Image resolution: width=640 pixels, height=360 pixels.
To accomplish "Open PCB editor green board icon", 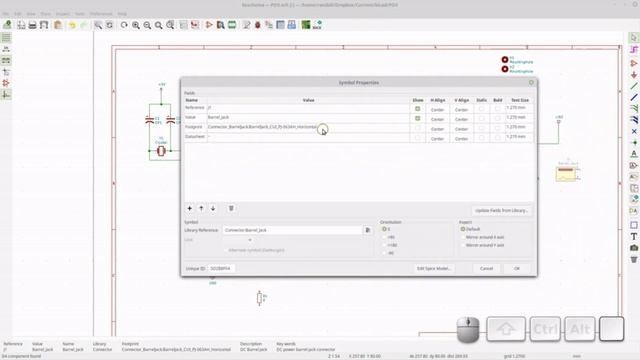I will pos(306,25).
